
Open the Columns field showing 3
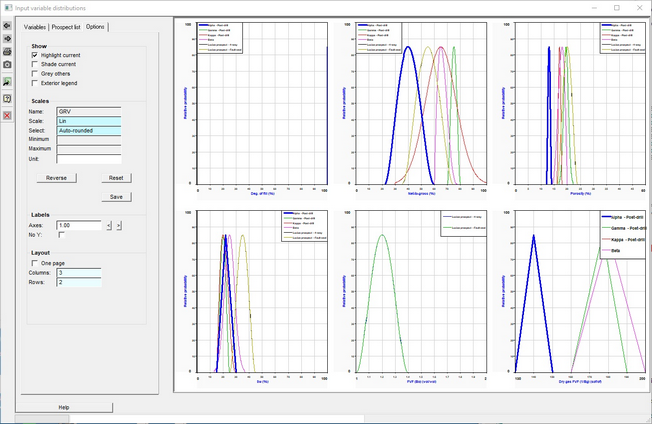(x=79, y=272)
